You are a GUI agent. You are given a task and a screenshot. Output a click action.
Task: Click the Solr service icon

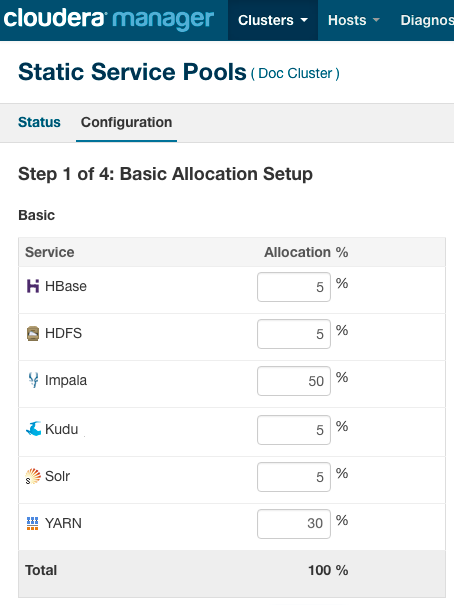pyautogui.click(x=33, y=476)
